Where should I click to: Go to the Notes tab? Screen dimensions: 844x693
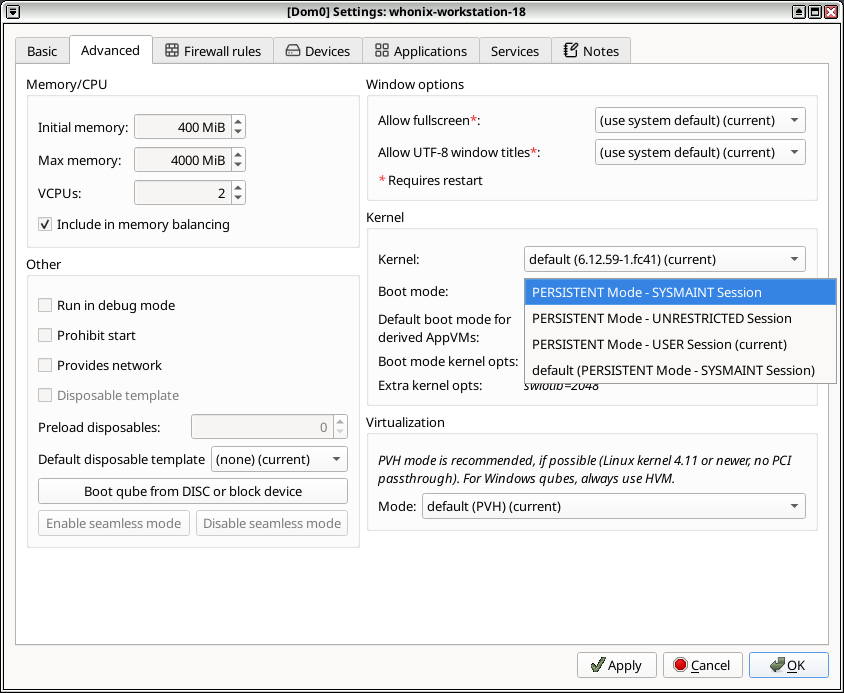[591, 51]
